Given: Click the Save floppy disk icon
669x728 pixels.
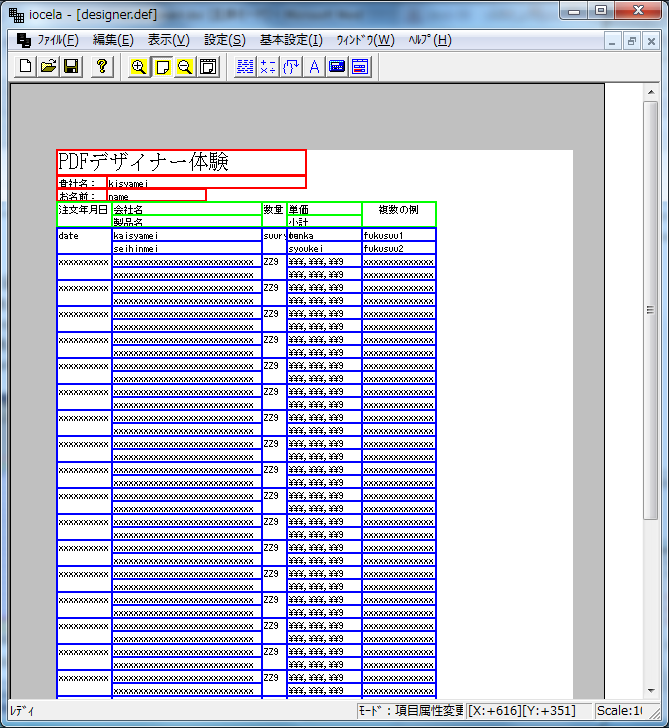Looking at the screenshot, I should pos(71,67).
